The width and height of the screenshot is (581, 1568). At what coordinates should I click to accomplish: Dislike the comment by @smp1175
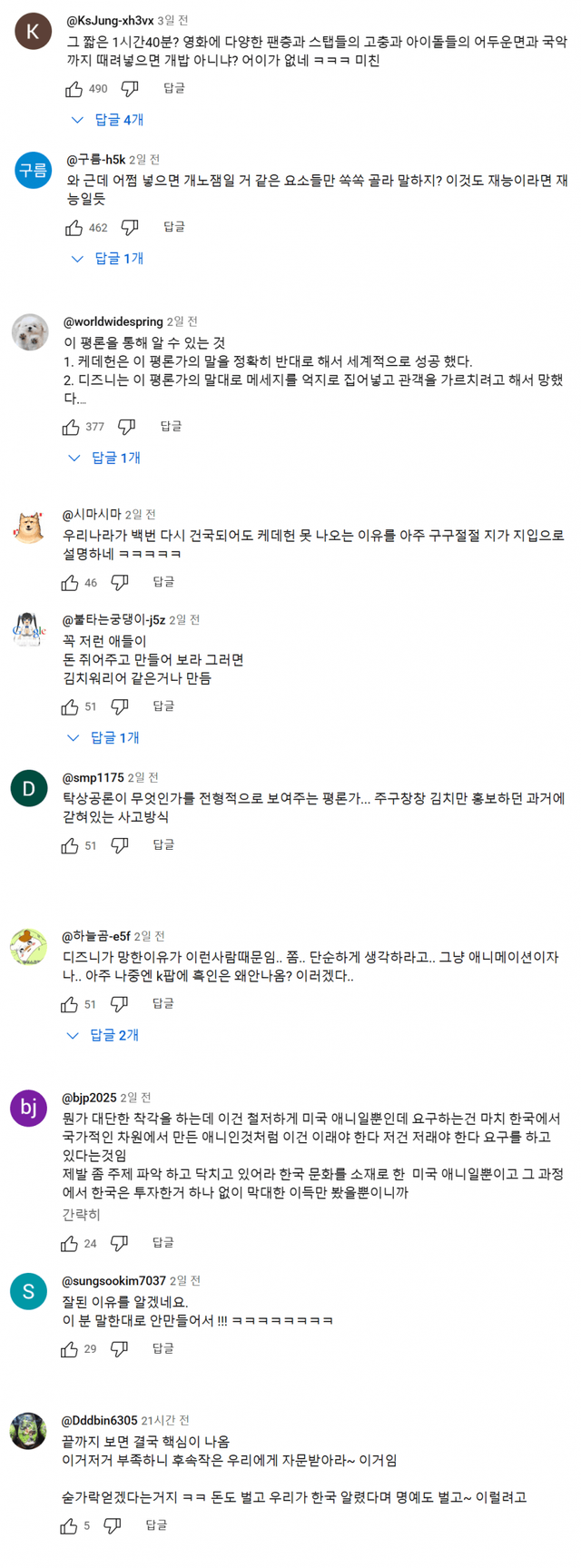click(120, 845)
